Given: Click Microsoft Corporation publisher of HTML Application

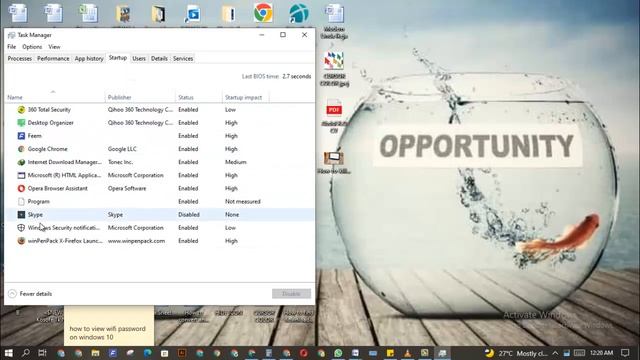Looking at the screenshot, I should point(136,175).
